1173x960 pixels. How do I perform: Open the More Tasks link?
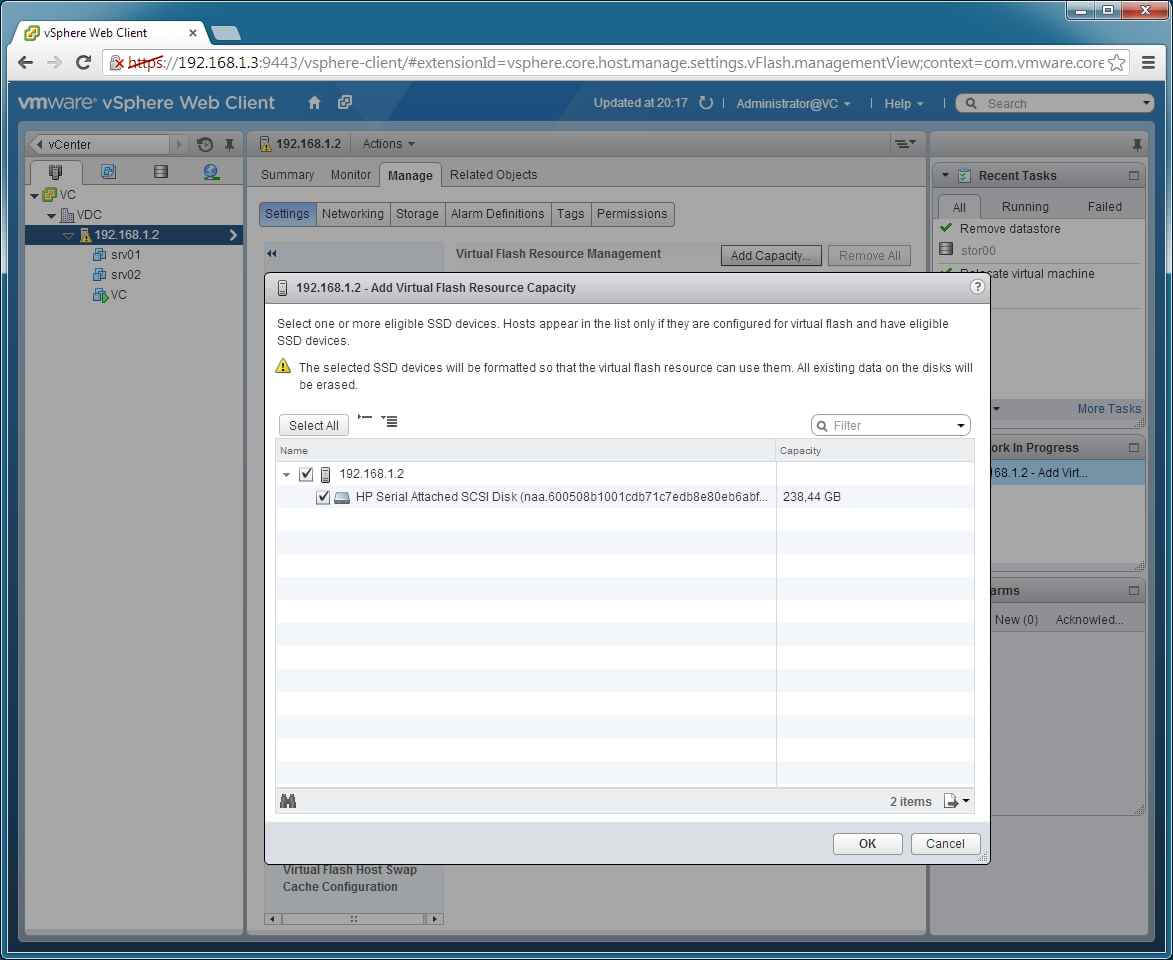click(1109, 409)
